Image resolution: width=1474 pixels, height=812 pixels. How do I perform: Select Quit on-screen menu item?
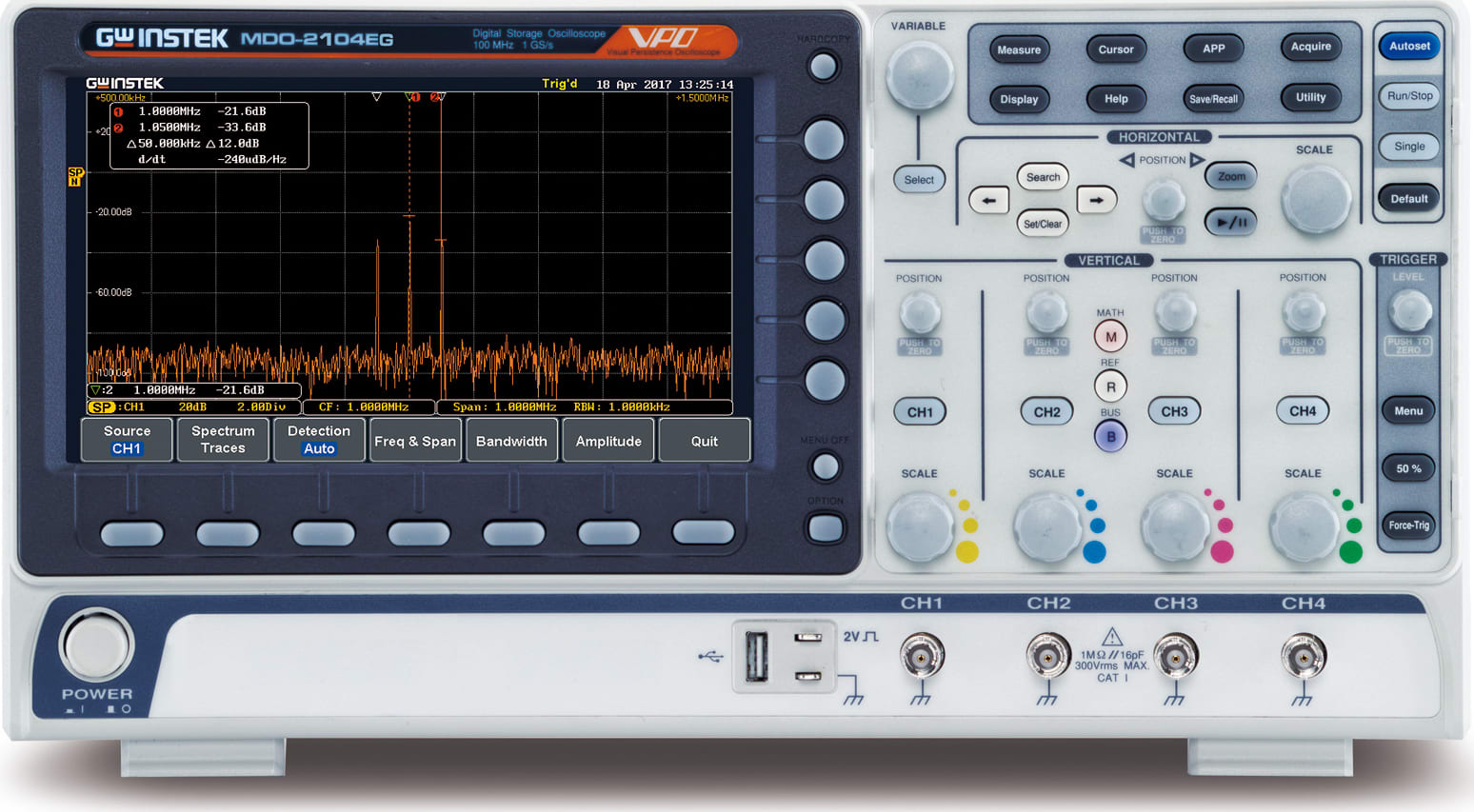point(705,440)
